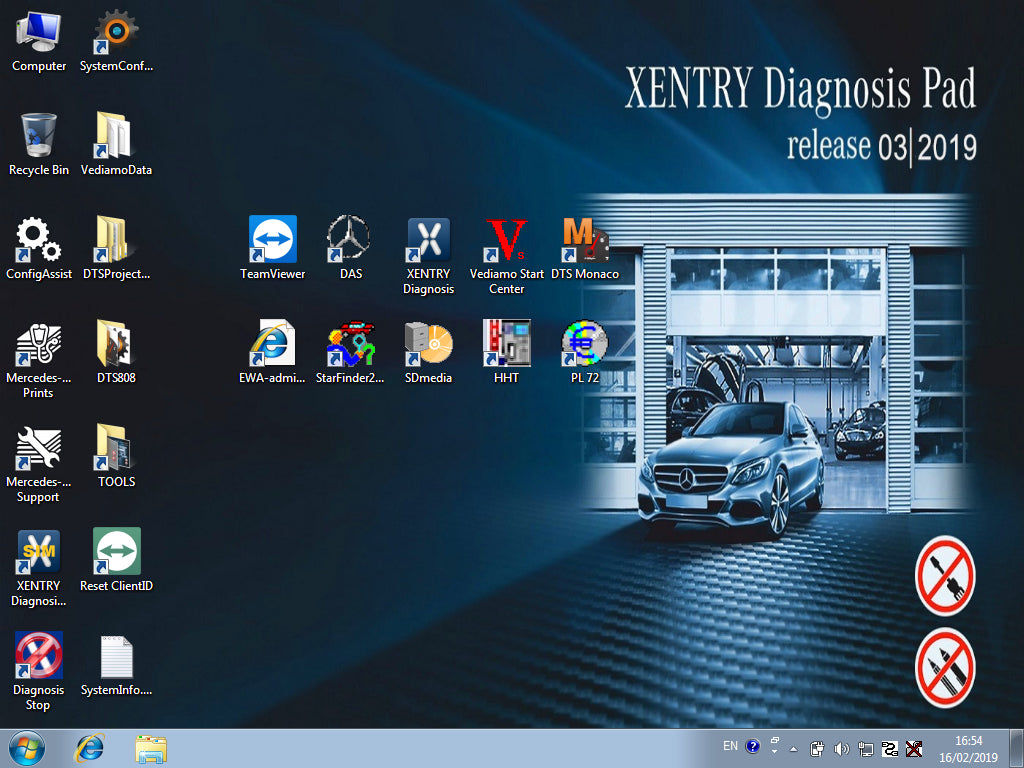Screen dimensions: 1024x768
Task: Activate Diagnosis Stop
Action: click(x=38, y=660)
